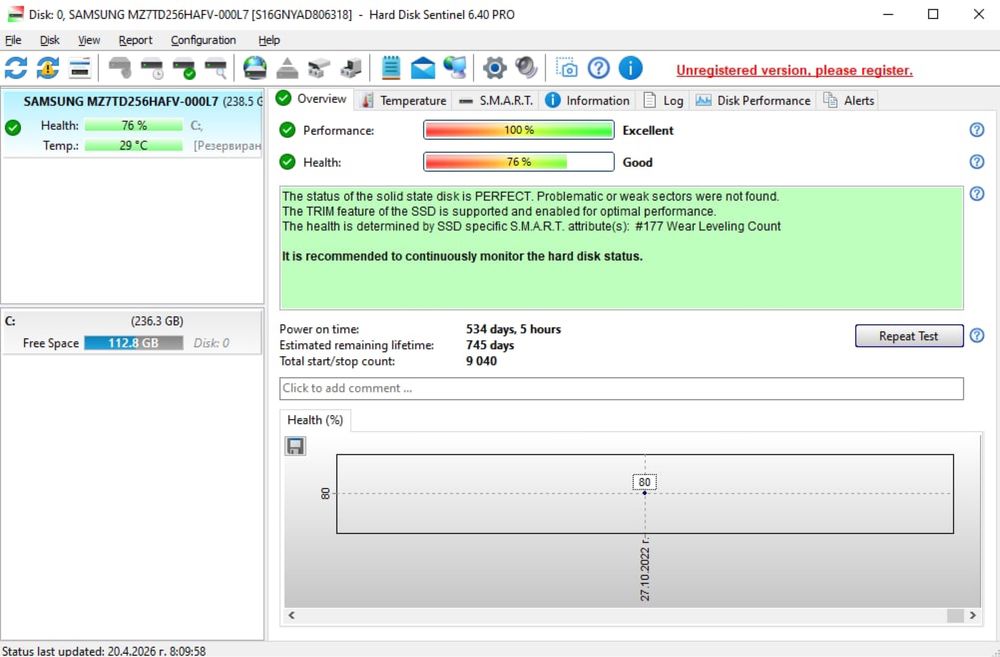Click the camera screenshot capture icon

point(566,68)
